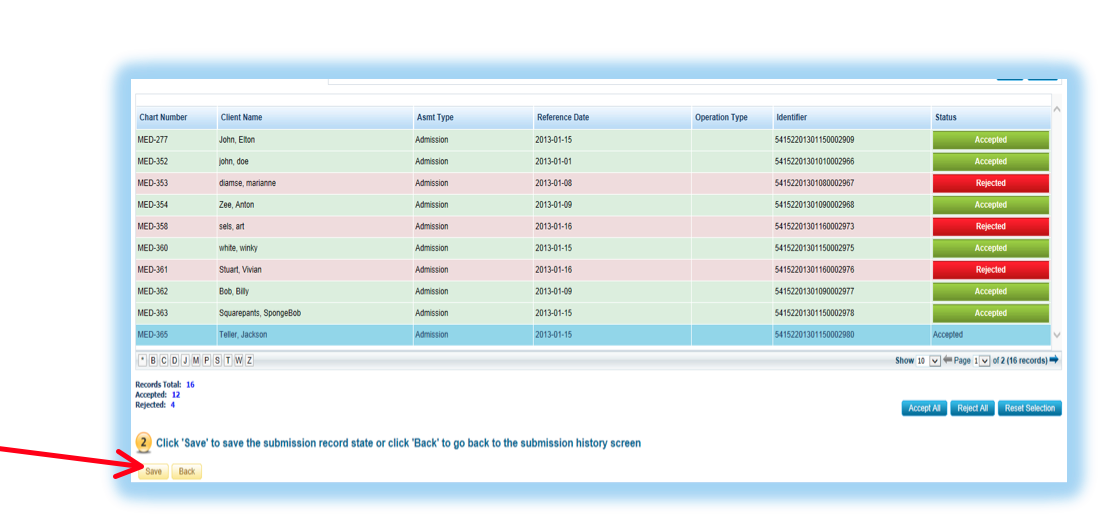1108x520 pixels.
Task: Click the Reset Selection button
Action: point(1029,408)
